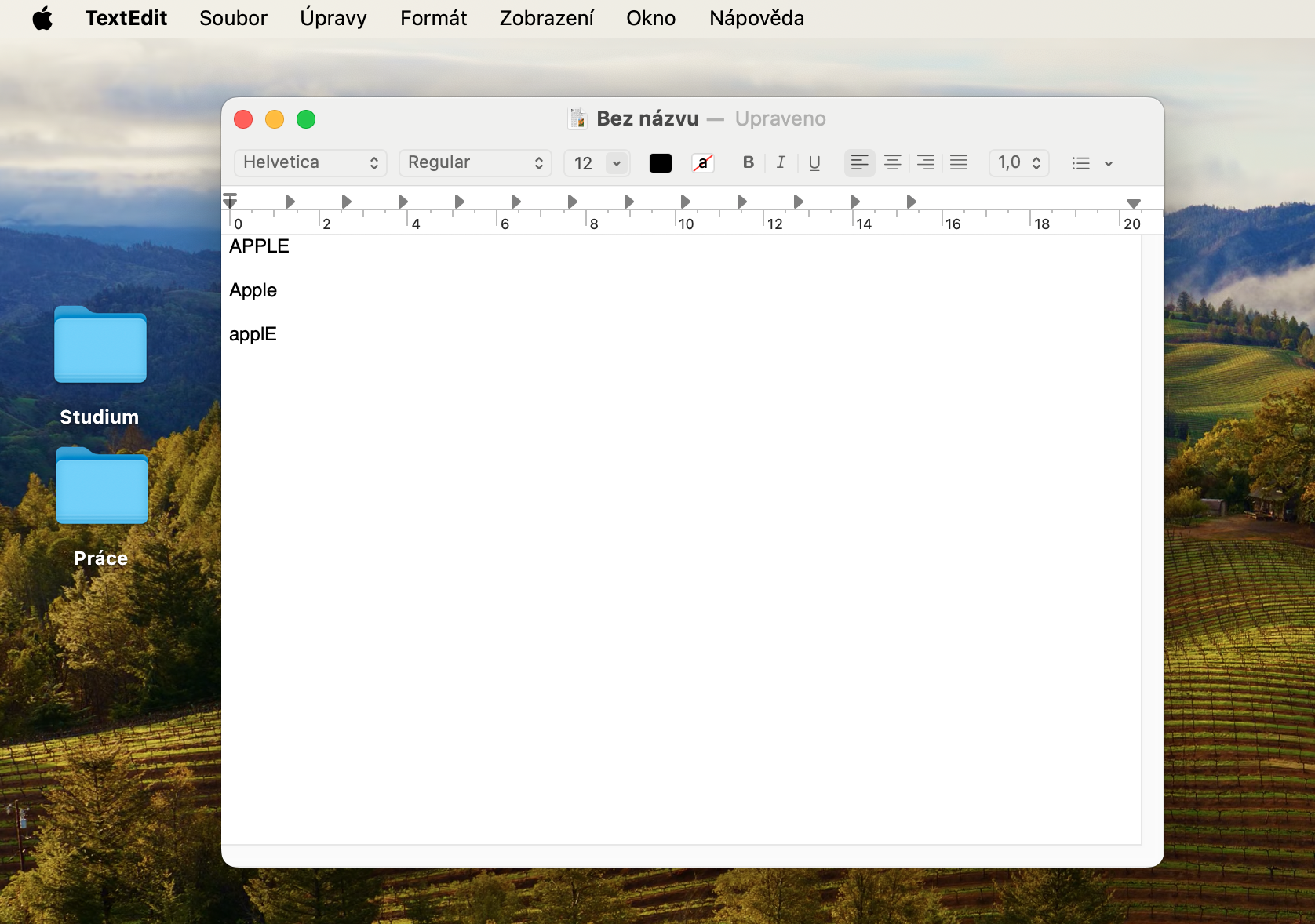Expand the Helvetica font family dropdown
This screenshot has width=1315, height=924.
[311, 162]
